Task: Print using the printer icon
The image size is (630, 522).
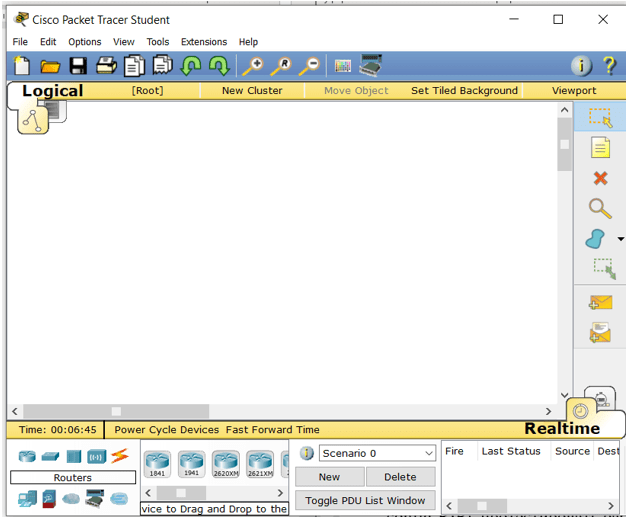Action: [x=106, y=66]
